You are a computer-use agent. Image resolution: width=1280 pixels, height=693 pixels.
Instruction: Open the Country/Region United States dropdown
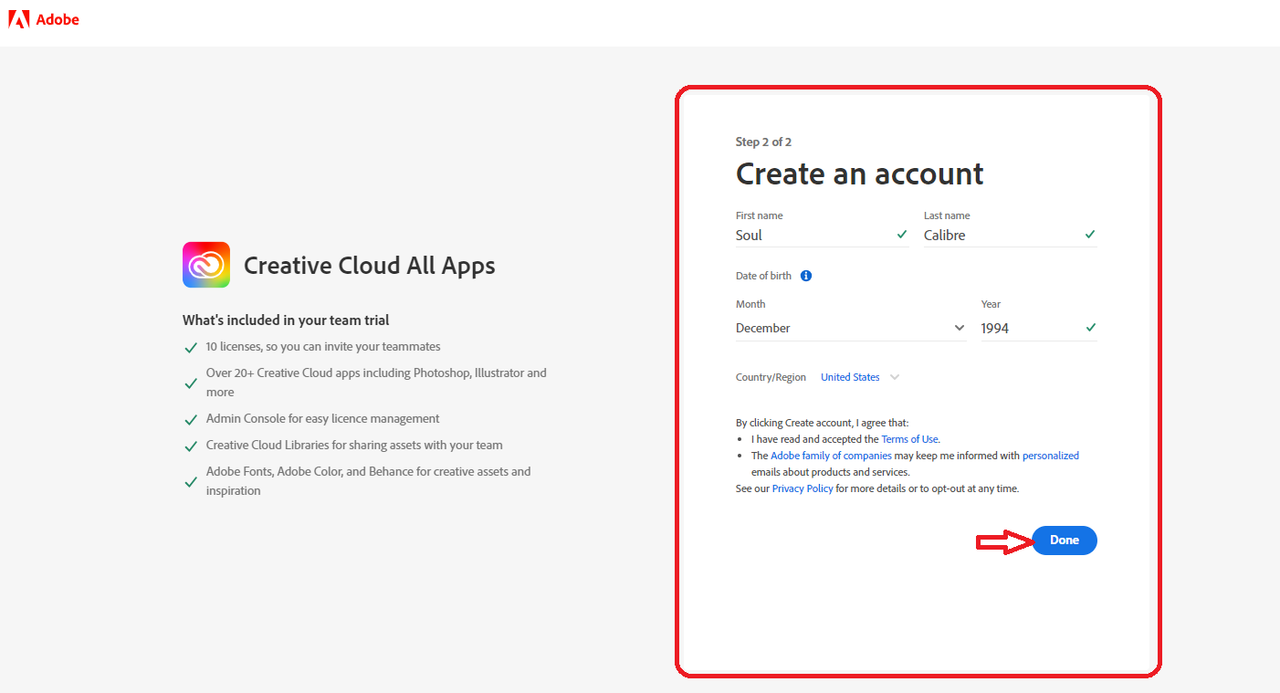(x=860, y=377)
